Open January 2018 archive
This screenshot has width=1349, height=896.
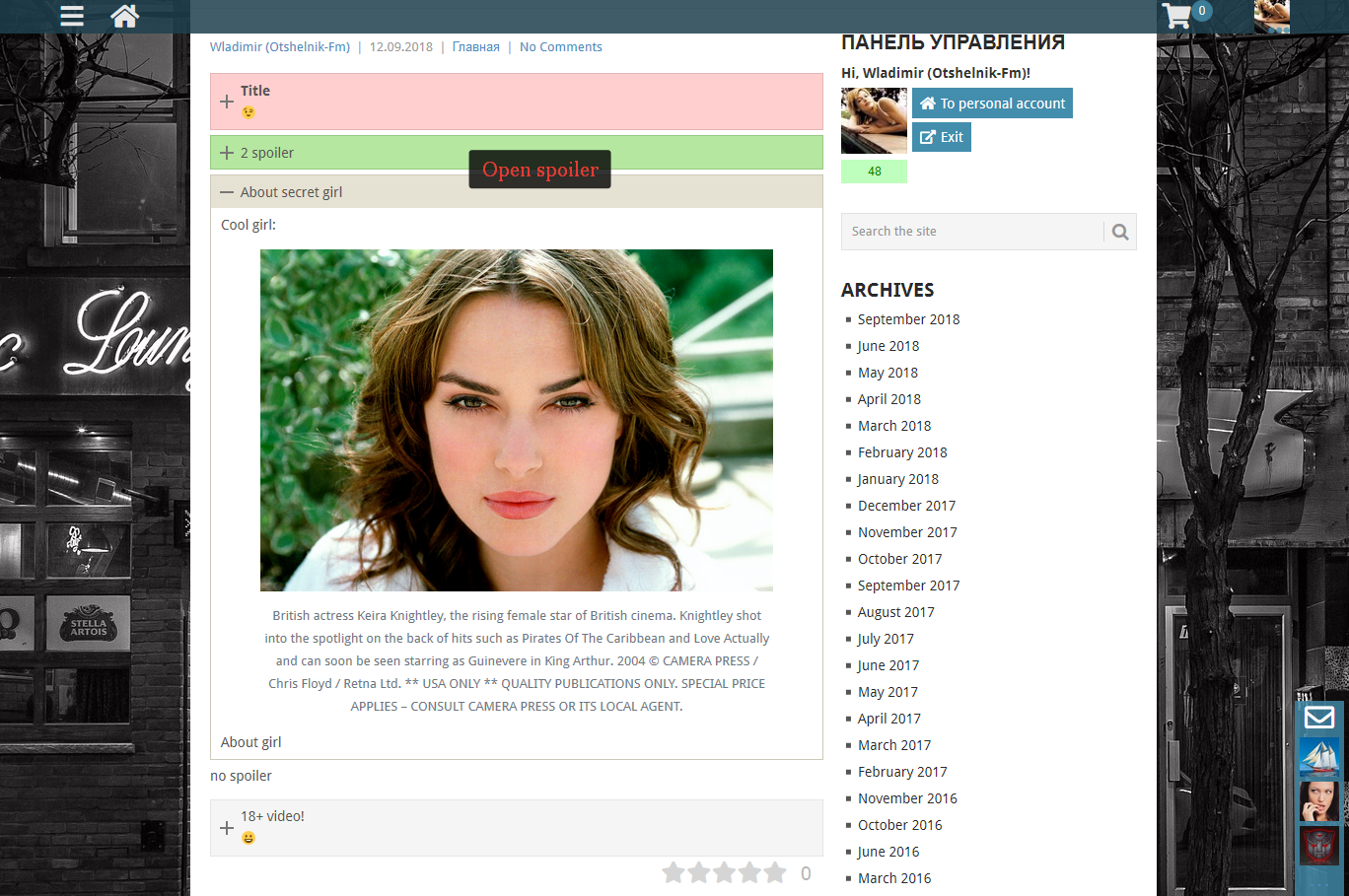pos(898,479)
